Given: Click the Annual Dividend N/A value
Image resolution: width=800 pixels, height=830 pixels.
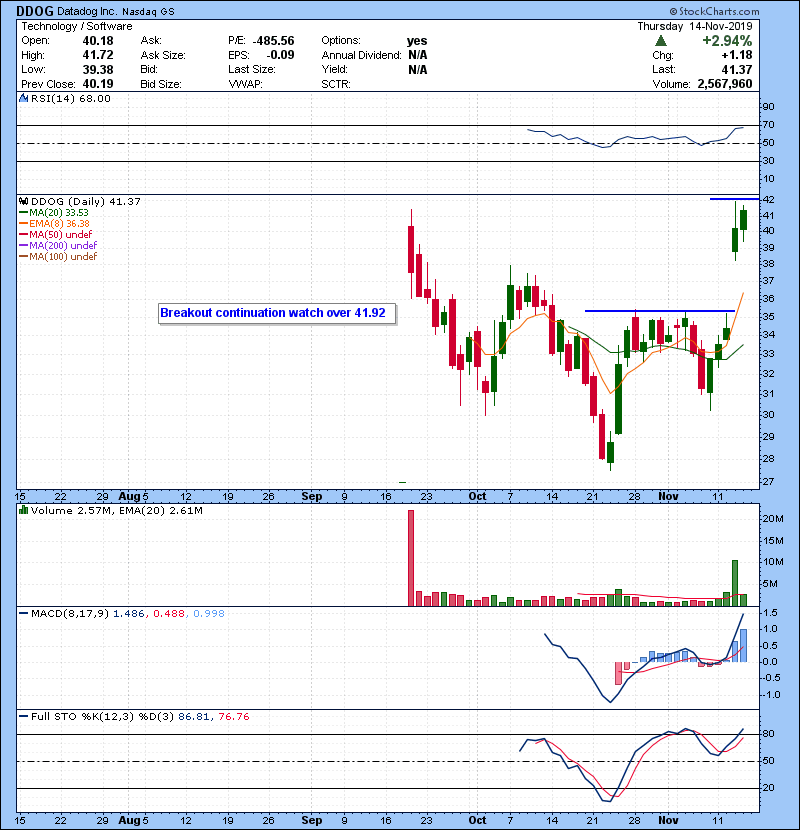Looking at the screenshot, I should (418, 55).
